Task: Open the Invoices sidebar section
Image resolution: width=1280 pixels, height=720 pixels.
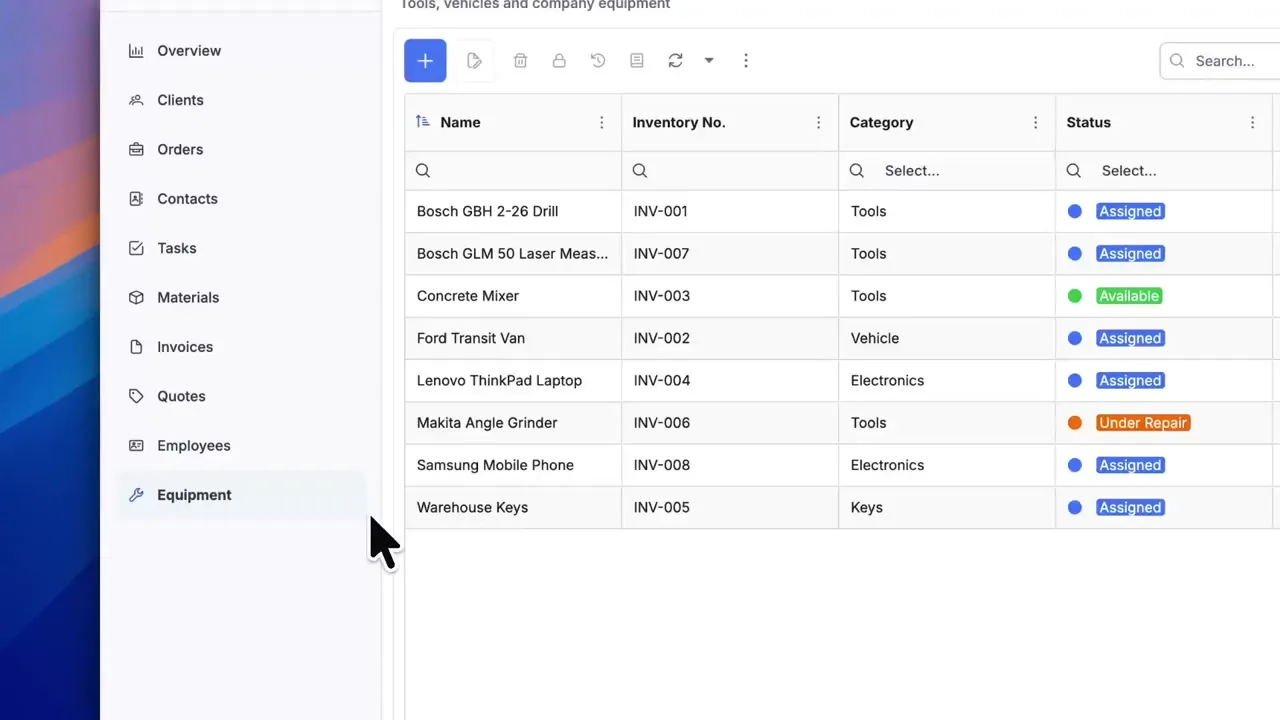Action: click(x=184, y=347)
